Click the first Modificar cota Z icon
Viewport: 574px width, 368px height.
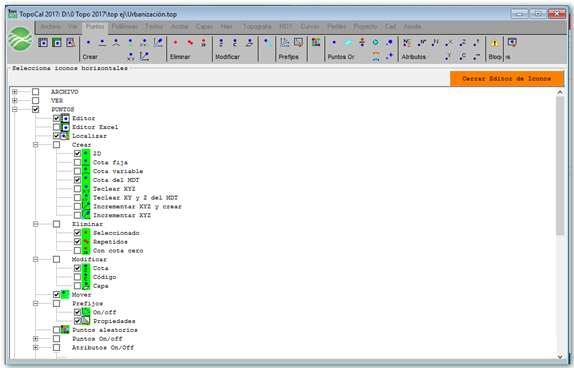point(221,42)
